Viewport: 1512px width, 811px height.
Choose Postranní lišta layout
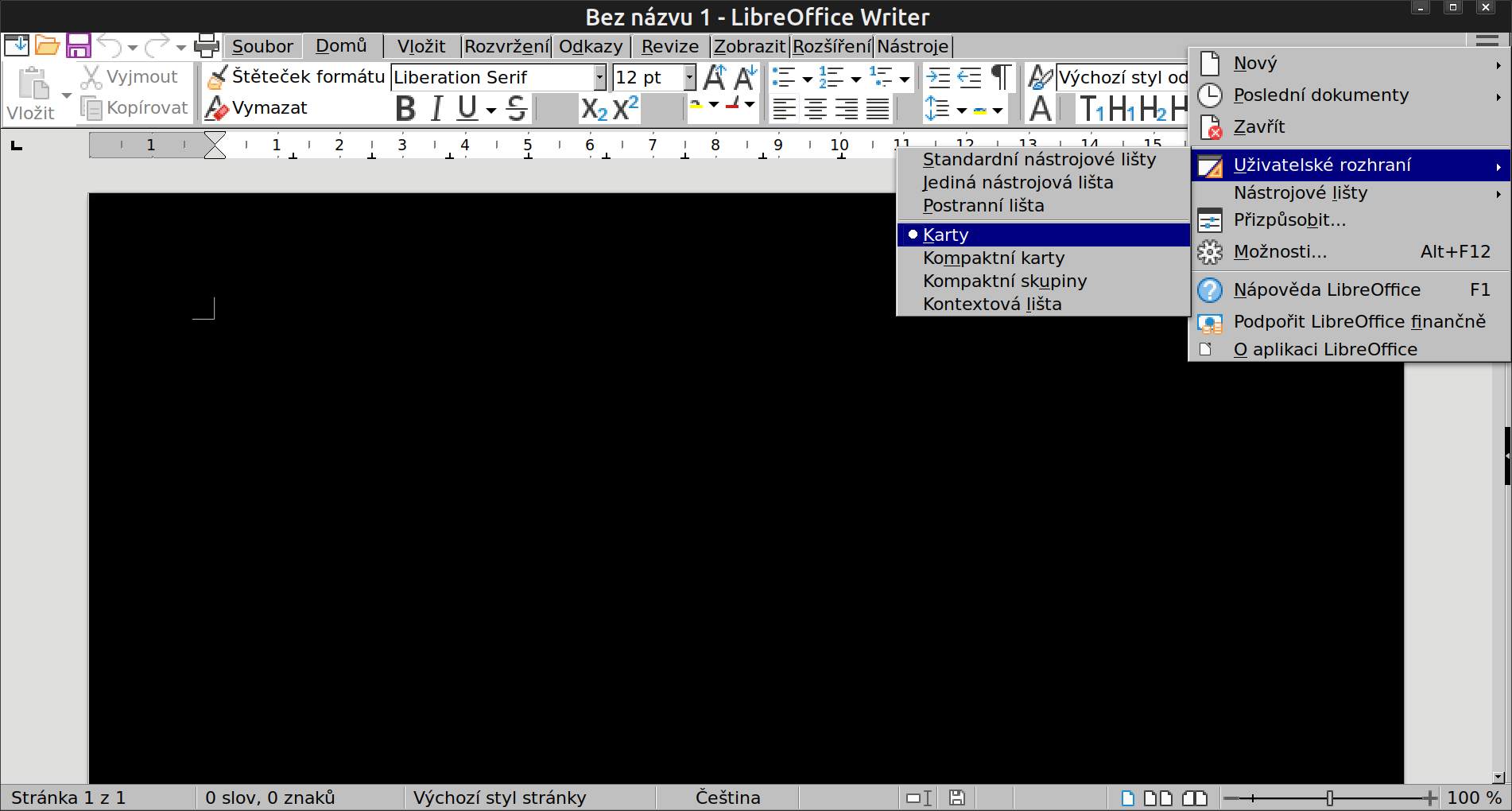[1043, 205]
